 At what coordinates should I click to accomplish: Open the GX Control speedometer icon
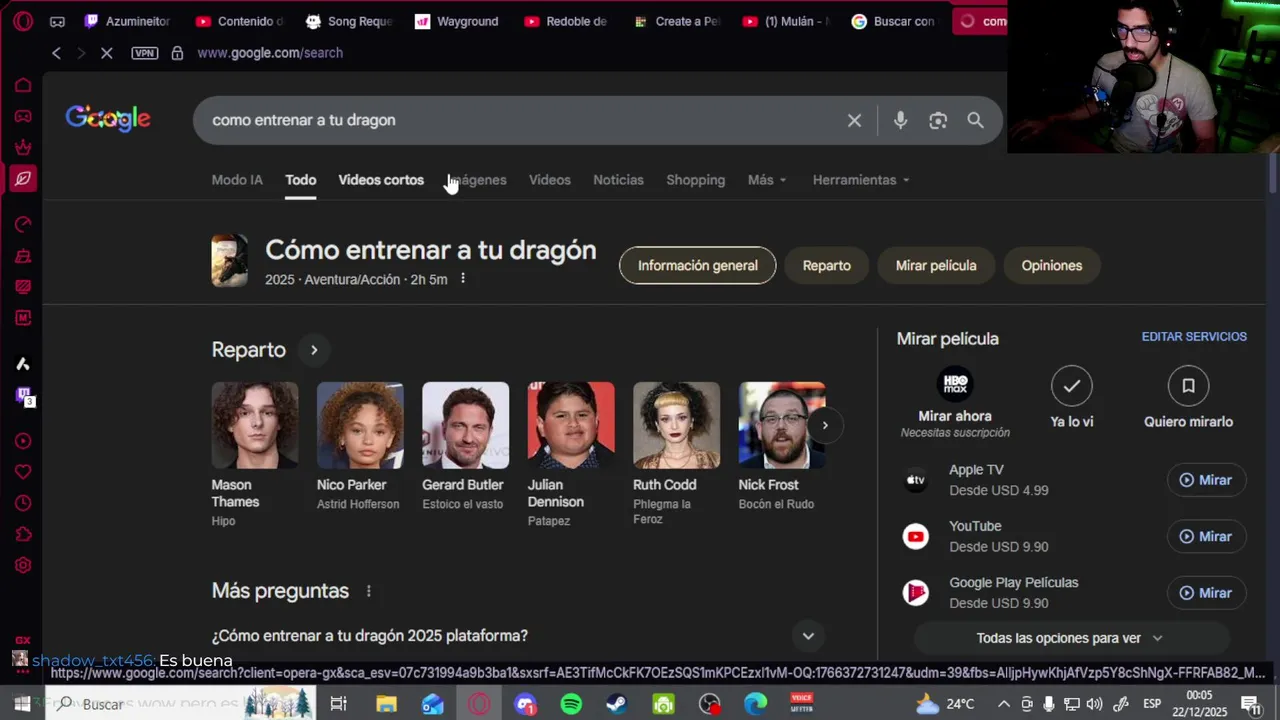pos(22,224)
